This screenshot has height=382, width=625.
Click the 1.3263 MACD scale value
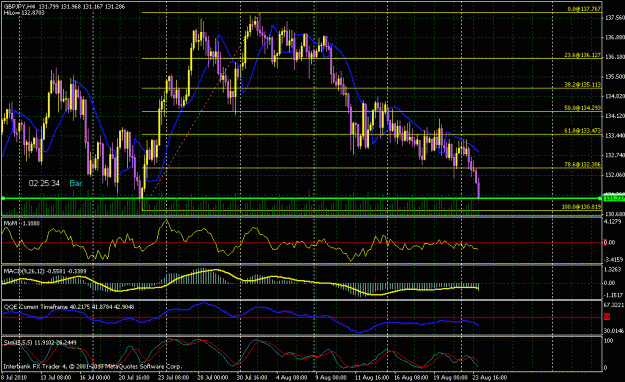pos(613,270)
